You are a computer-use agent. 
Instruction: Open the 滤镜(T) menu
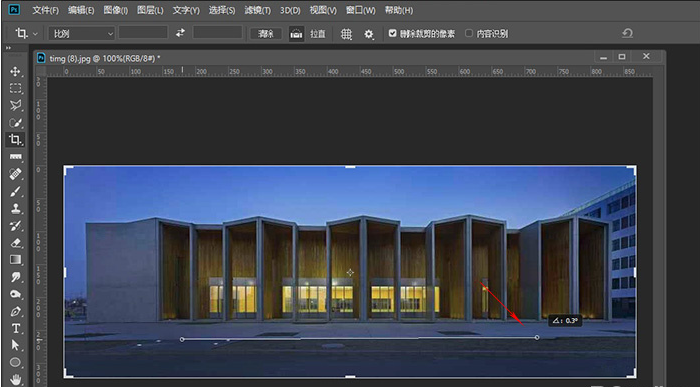pyautogui.click(x=258, y=10)
